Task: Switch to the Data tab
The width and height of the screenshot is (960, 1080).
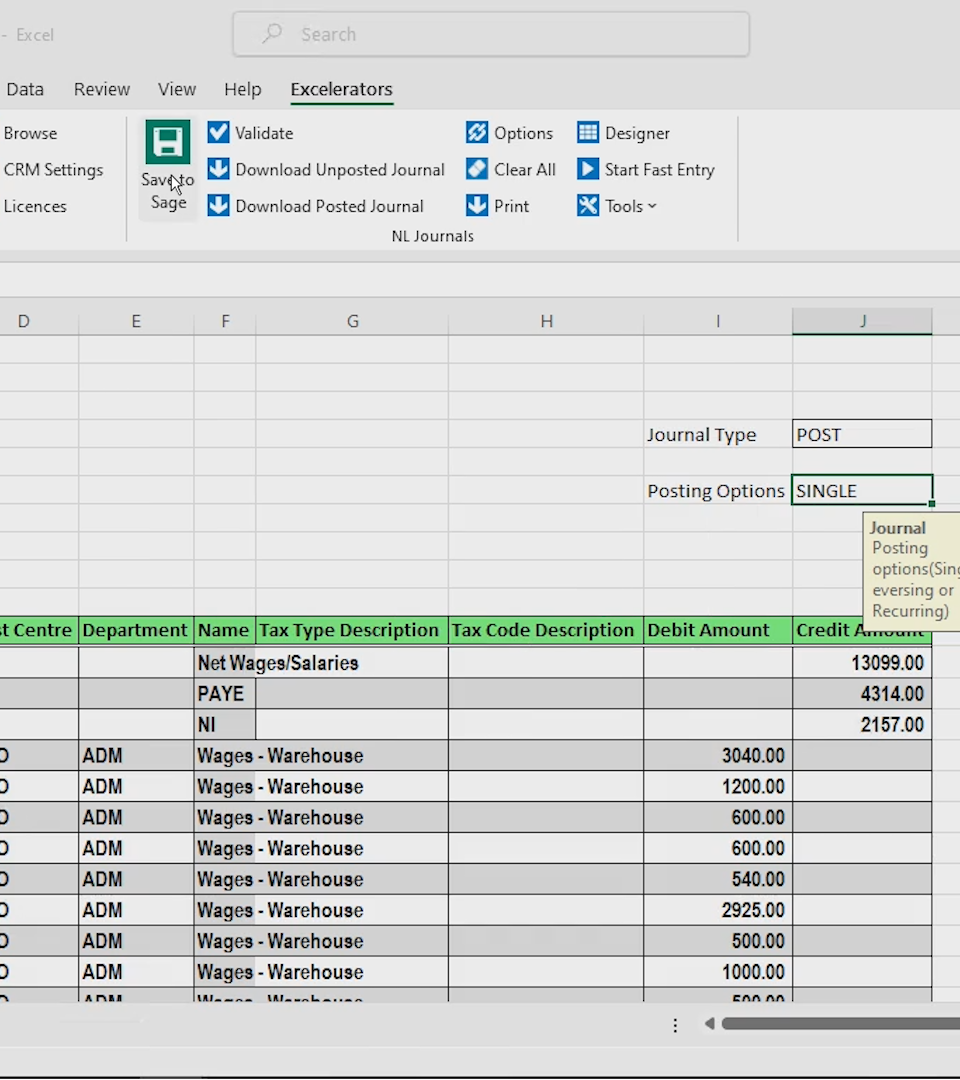Action: point(25,89)
